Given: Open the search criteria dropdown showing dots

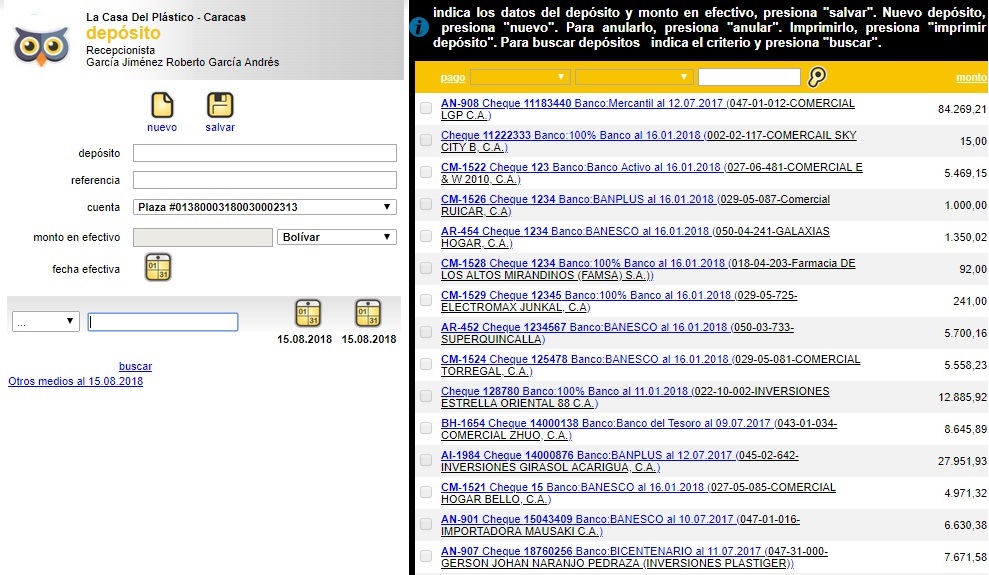Looking at the screenshot, I should pos(45,322).
